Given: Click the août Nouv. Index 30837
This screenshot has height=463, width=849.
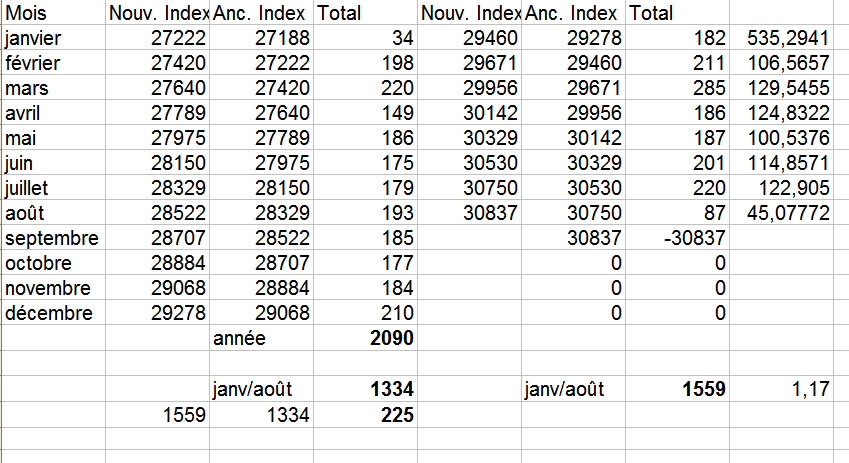Looking at the screenshot, I should tap(469, 212).
